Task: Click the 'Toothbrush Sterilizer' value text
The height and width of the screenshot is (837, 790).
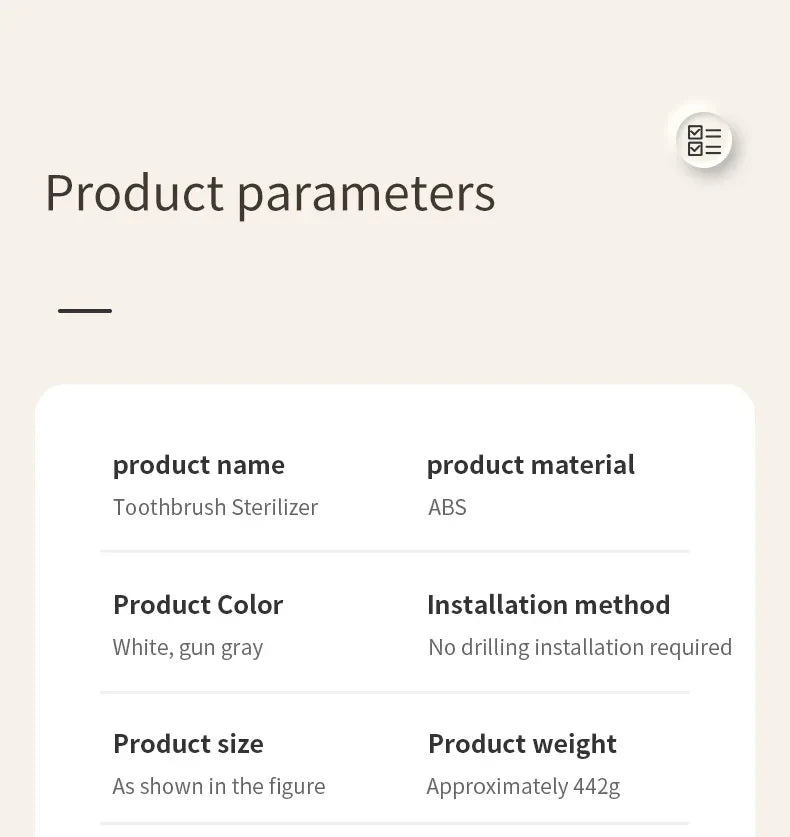Action: (216, 507)
